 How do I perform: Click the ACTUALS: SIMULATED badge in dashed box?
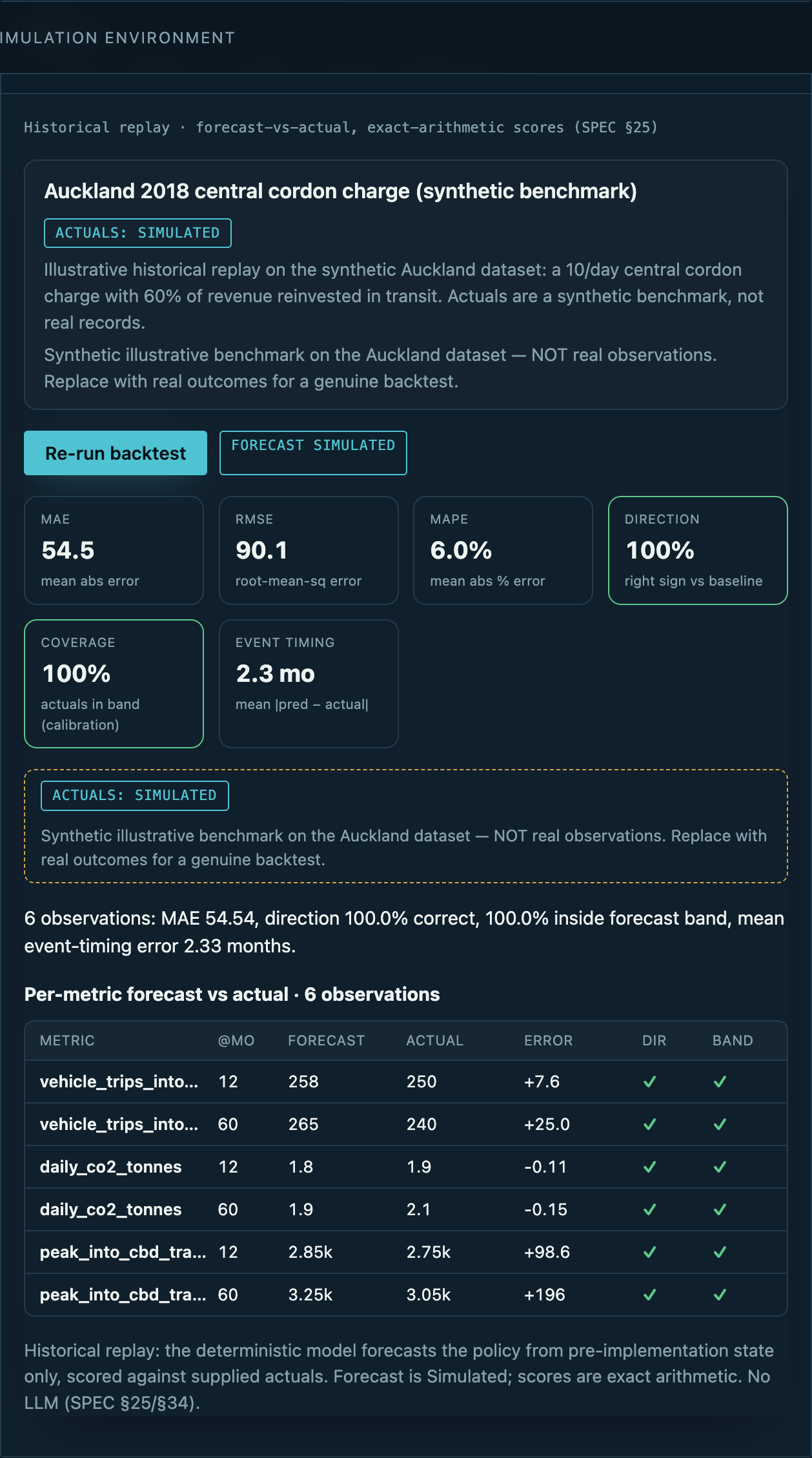[x=135, y=796]
